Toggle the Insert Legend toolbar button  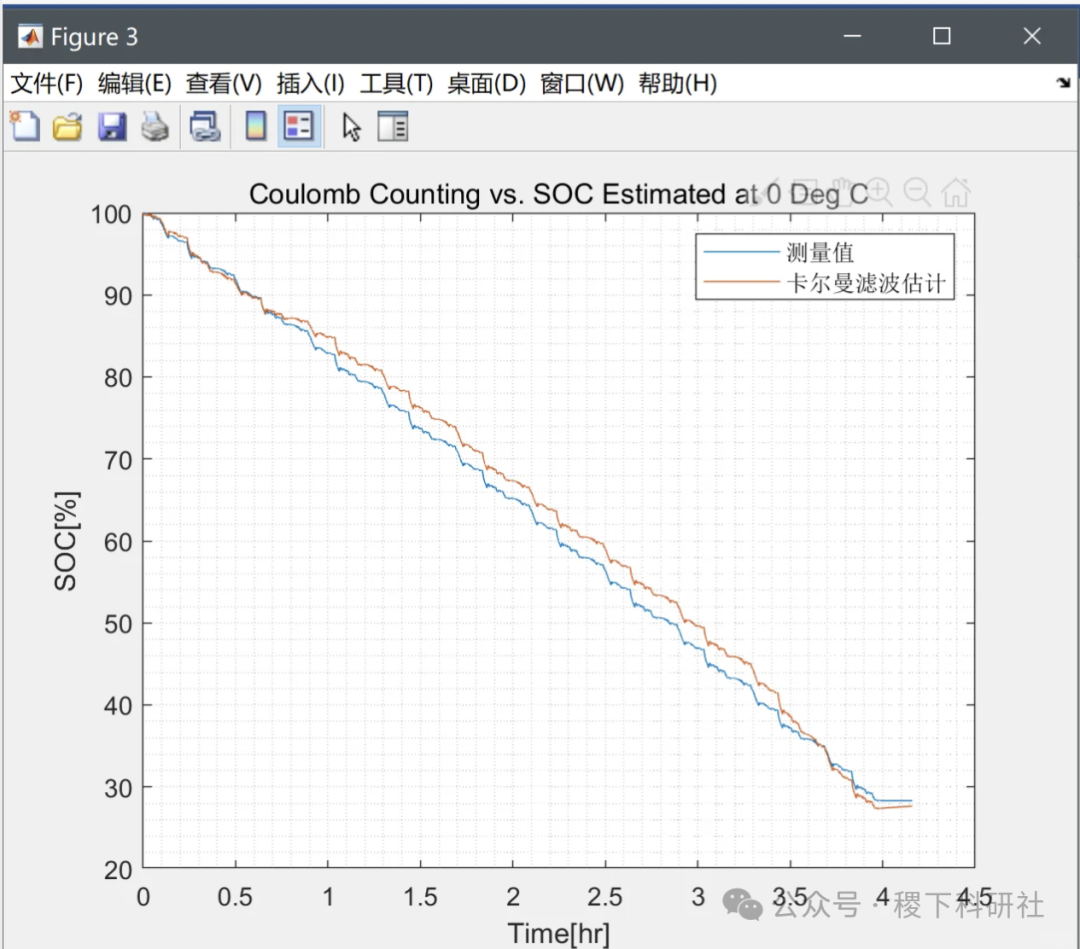[299, 126]
